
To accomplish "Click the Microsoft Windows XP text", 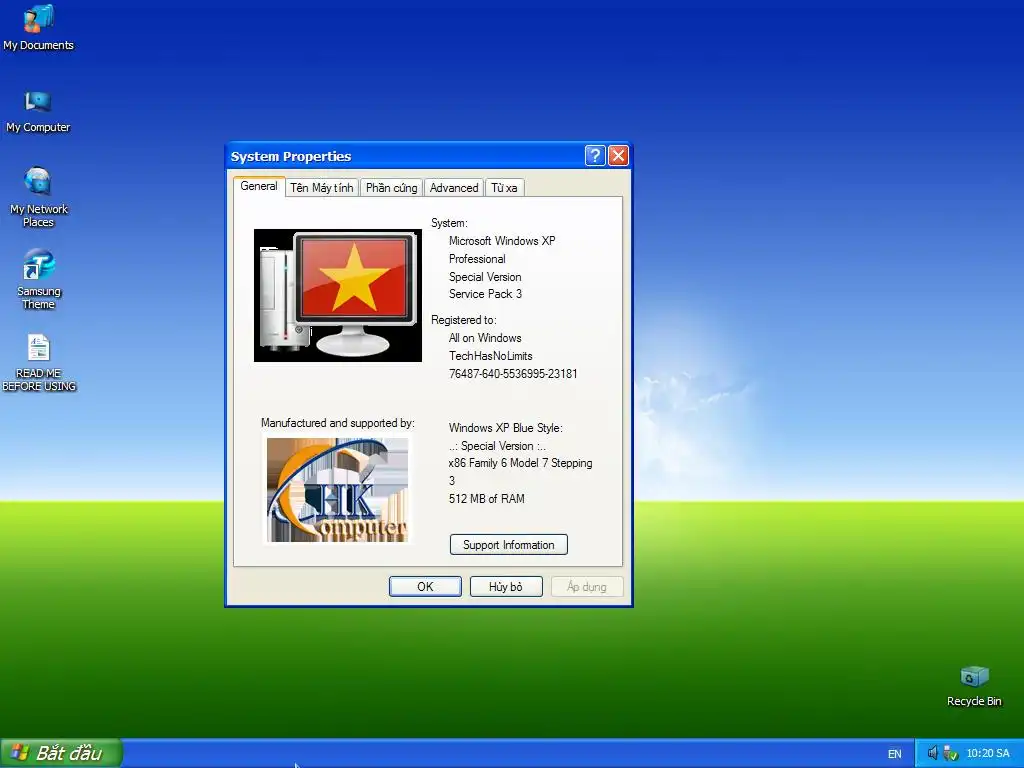I will coord(502,241).
